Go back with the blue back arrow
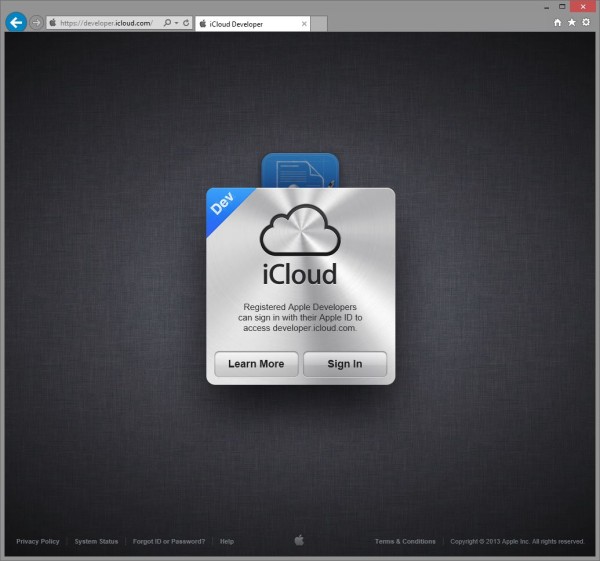 [16, 23]
